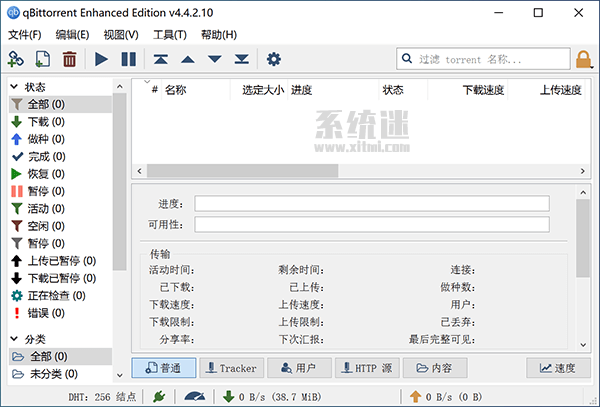The image size is (600, 407).
Task: Click DHT: 256 结点 status text
Action: pyautogui.click(x=102, y=397)
